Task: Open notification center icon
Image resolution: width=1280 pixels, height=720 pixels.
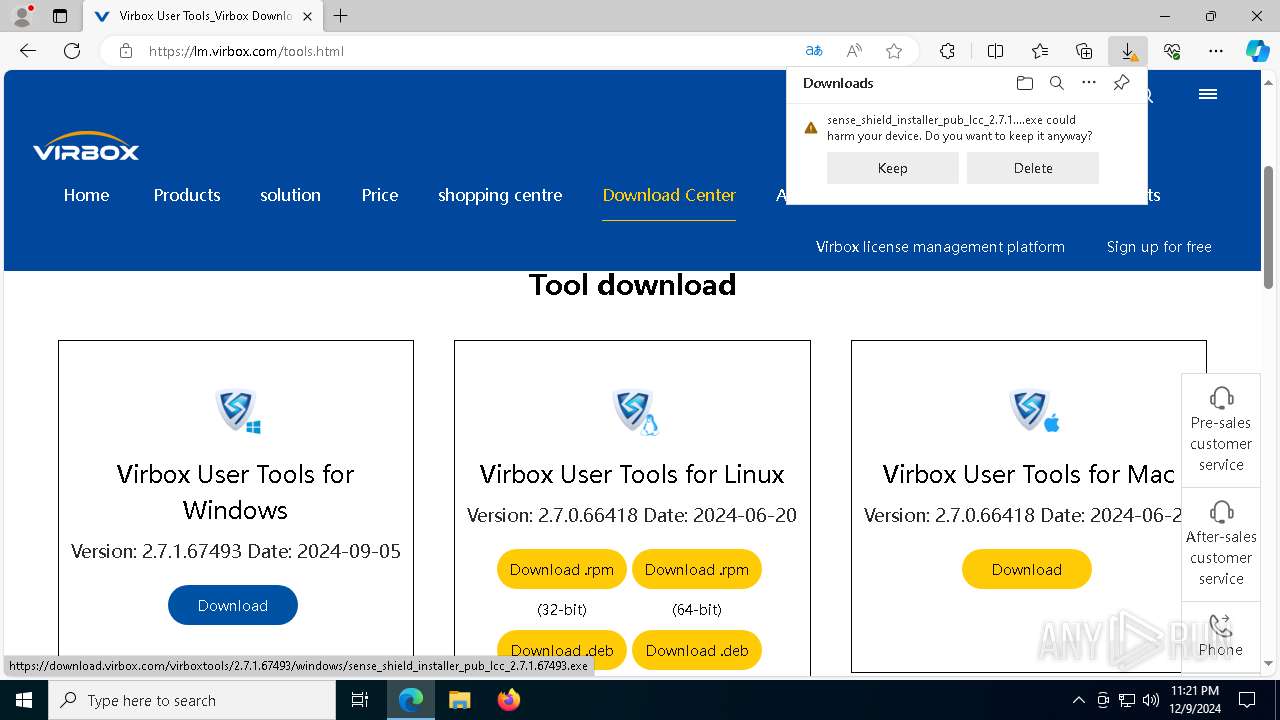Action: pos(1247,700)
